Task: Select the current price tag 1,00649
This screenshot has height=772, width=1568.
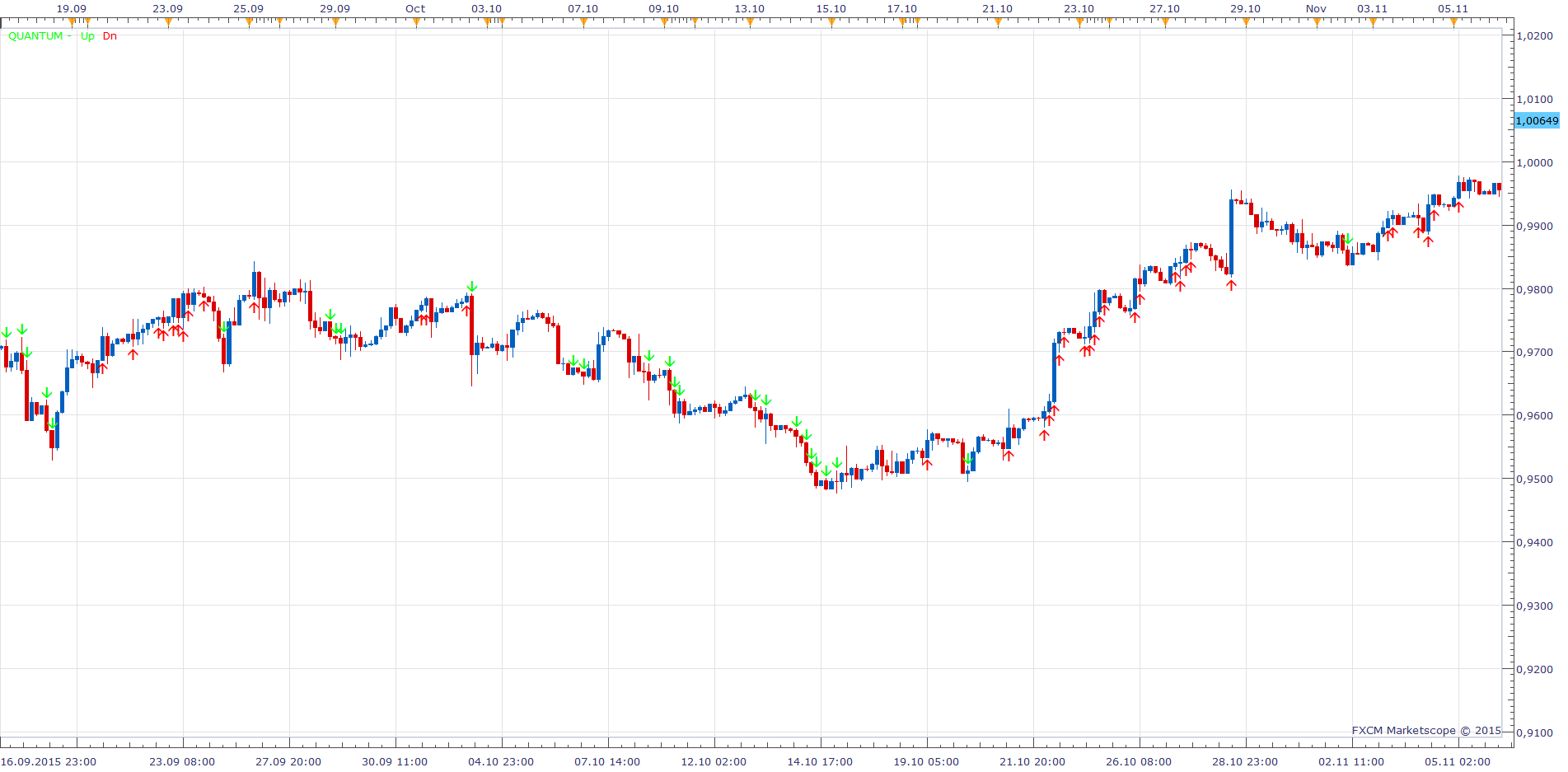Action: pos(1537,120)
